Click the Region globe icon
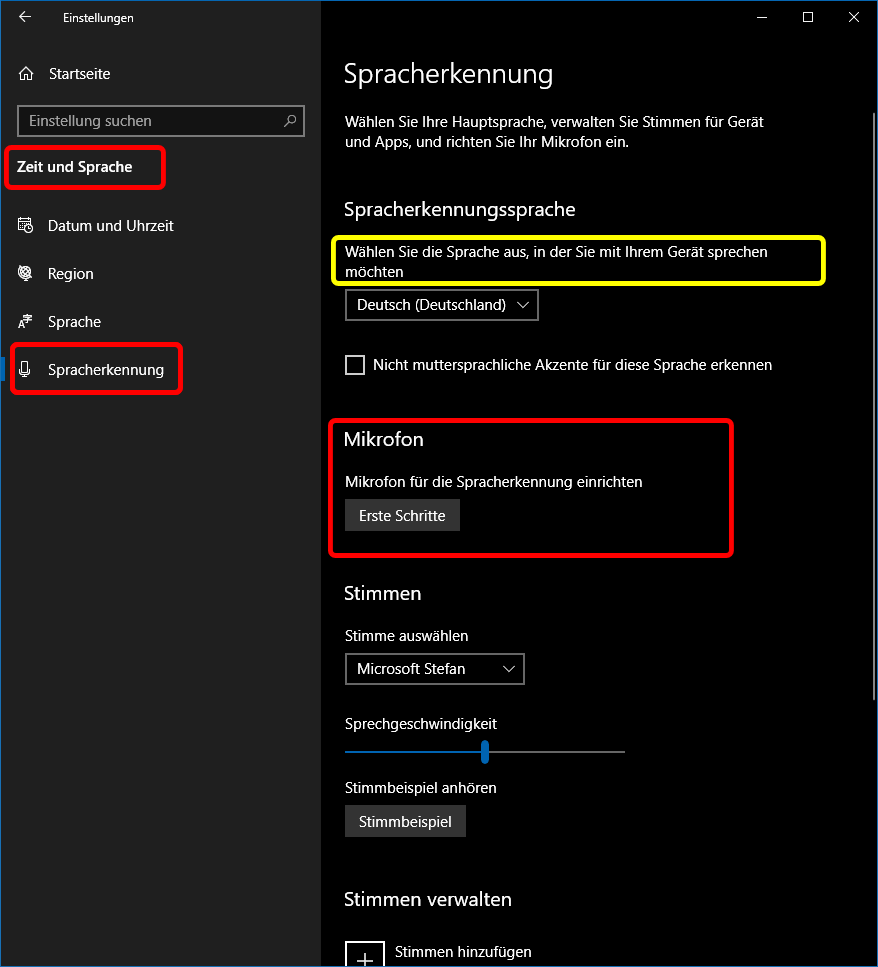Viewport: 878px width, 967px height. pos(26,274)
